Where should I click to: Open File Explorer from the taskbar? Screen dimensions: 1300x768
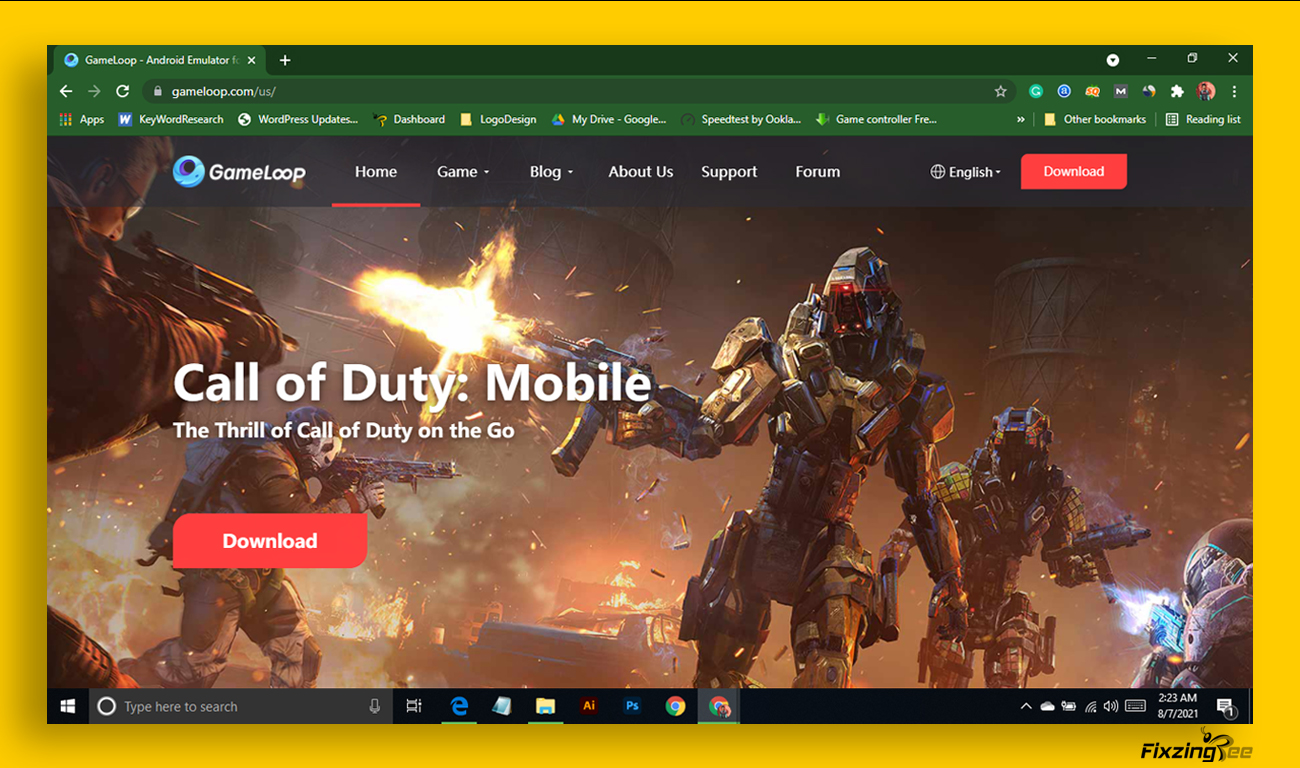[545, 706]
